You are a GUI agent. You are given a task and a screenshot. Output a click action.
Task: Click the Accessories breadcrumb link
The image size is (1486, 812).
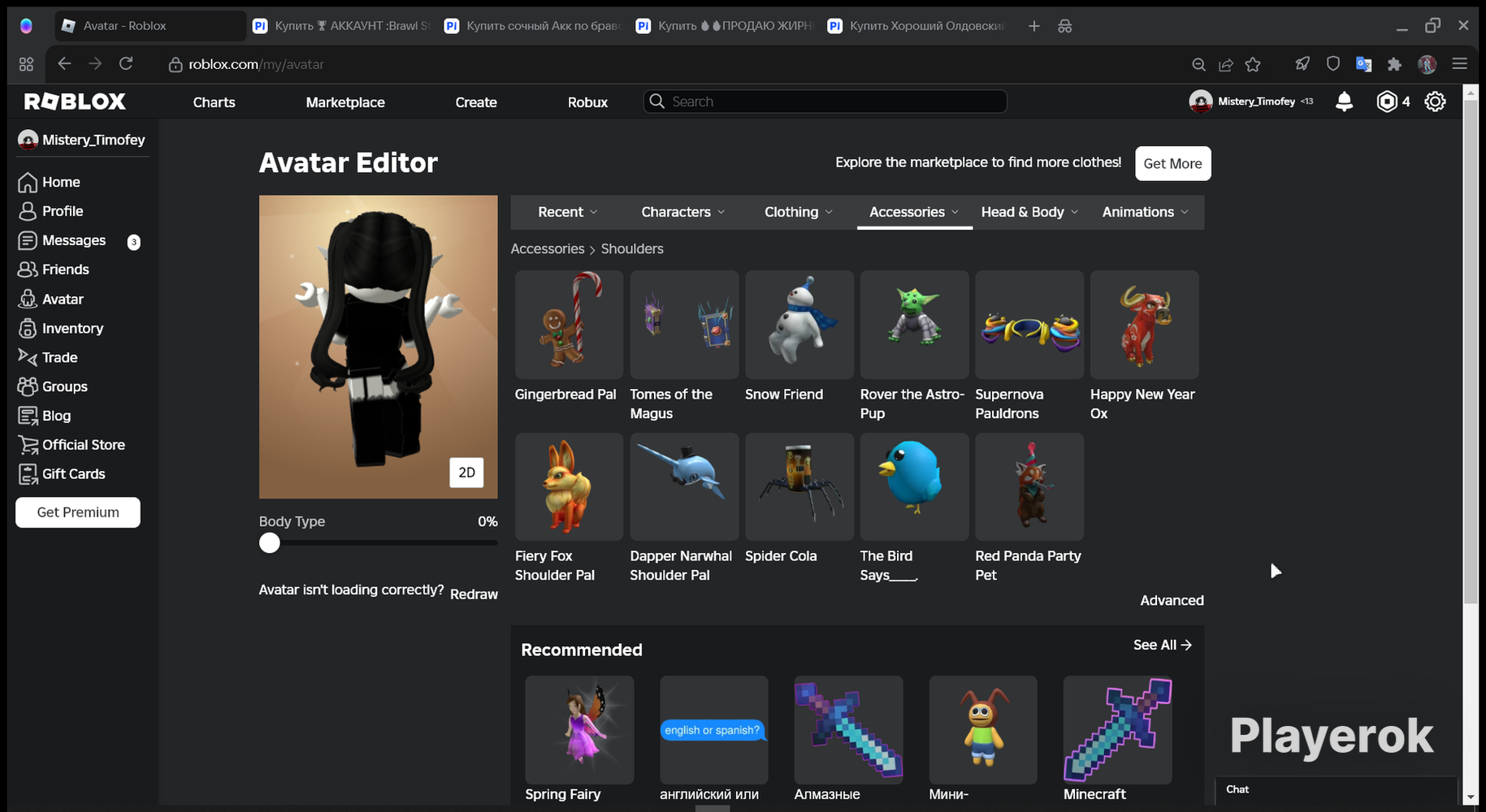pos(548,249)
